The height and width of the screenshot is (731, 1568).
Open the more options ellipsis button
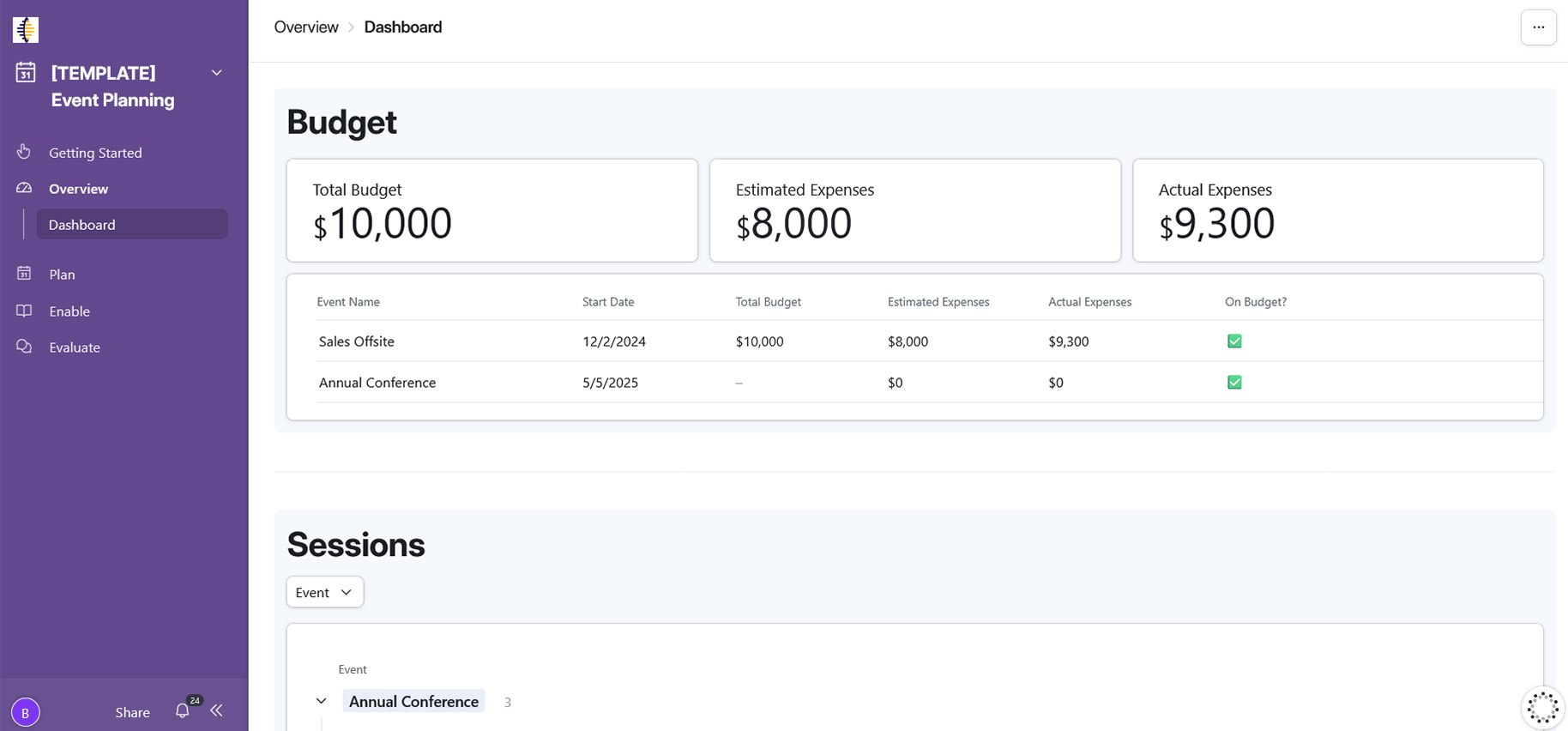tap(1538, 27)
